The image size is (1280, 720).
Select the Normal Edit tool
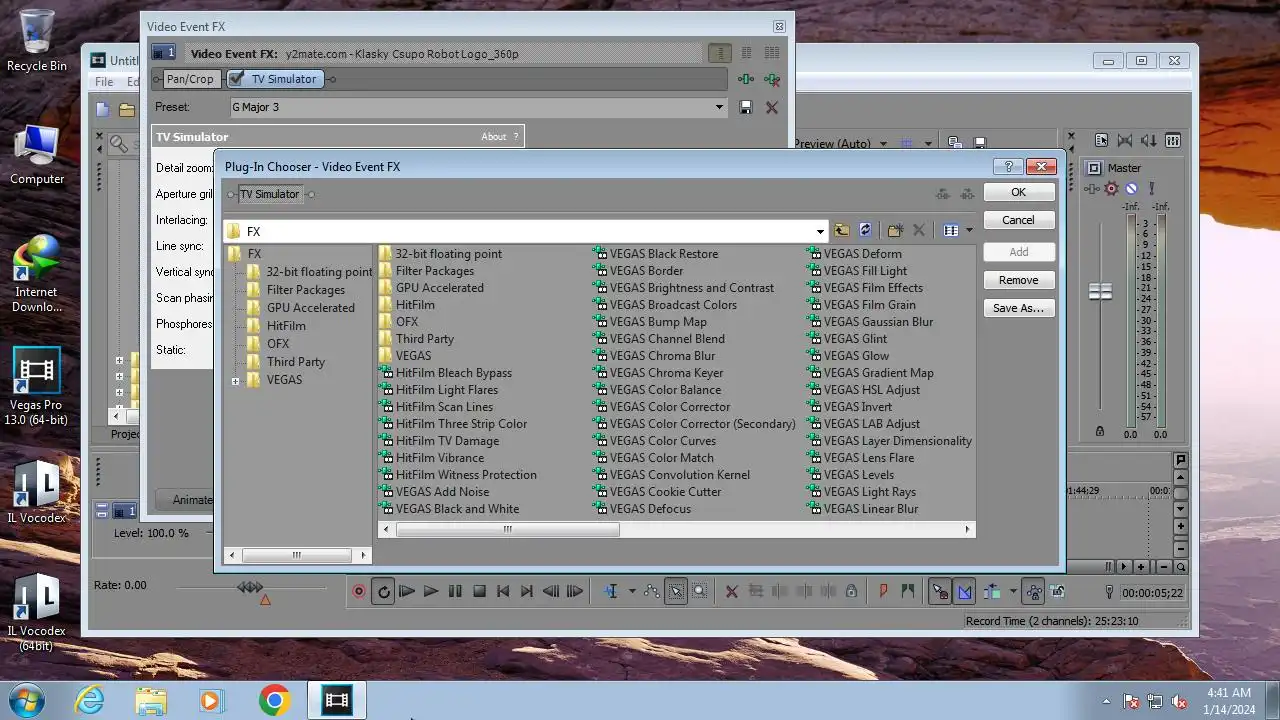[611, 591]
